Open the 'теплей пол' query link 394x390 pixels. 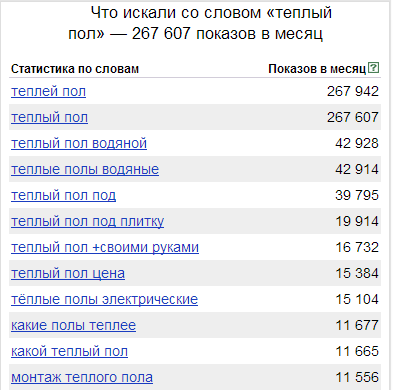48,91
